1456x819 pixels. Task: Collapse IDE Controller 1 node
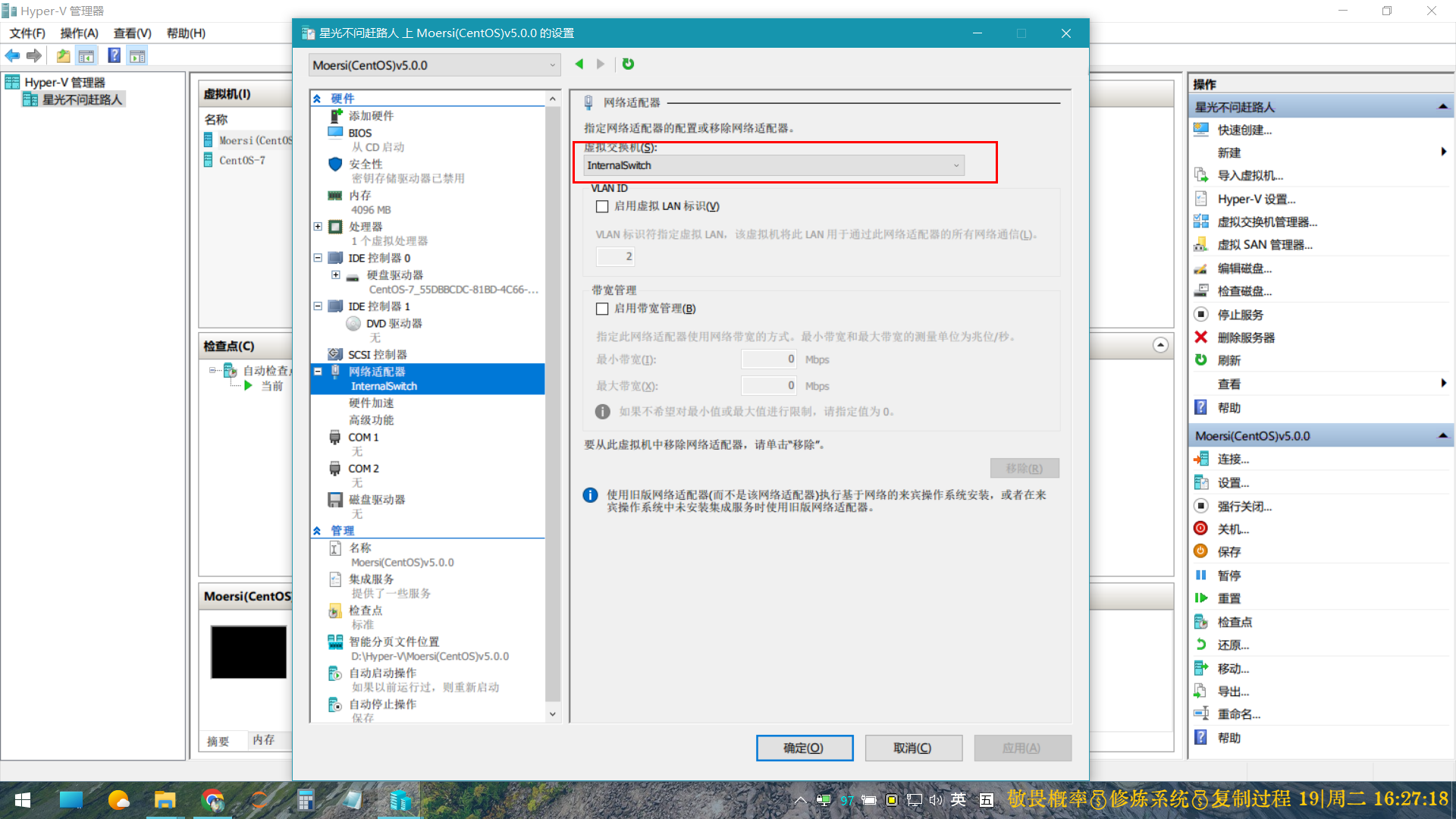point(318,306)
